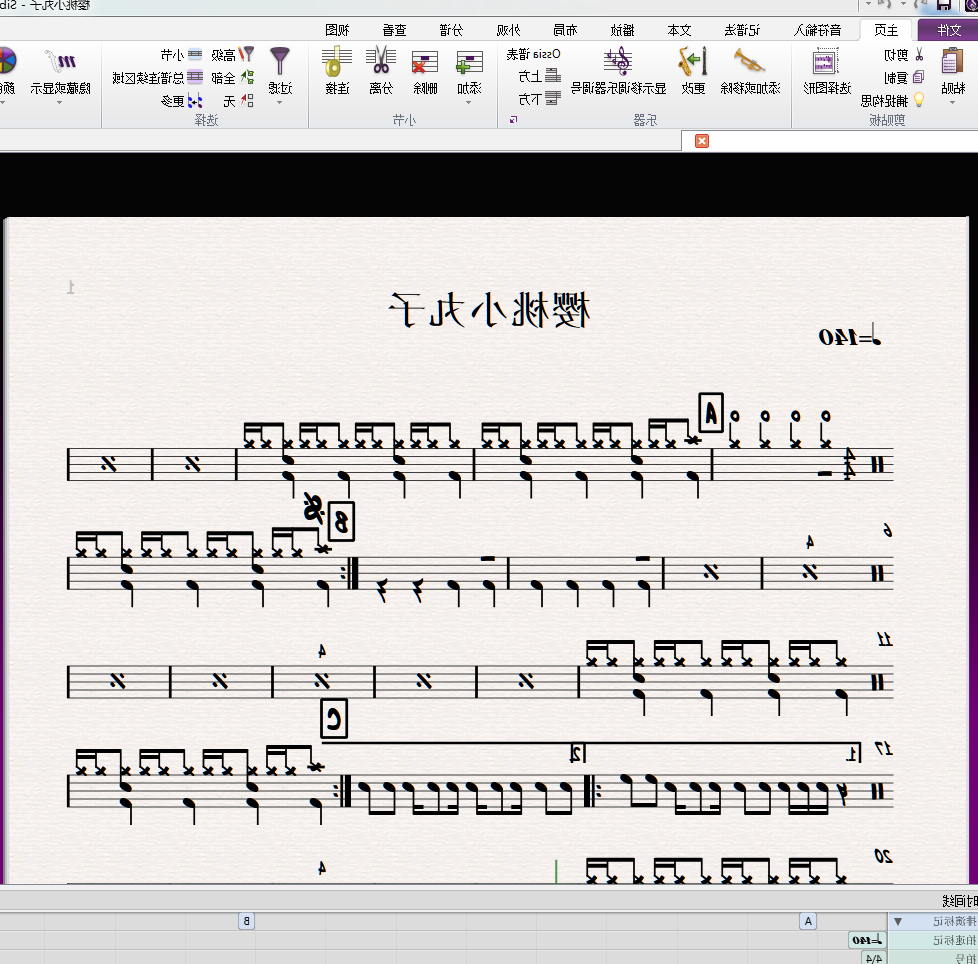978x964 pixels.
Task: Click the Filter (过滤) funnel icon
Action: (x=280, y=61)
